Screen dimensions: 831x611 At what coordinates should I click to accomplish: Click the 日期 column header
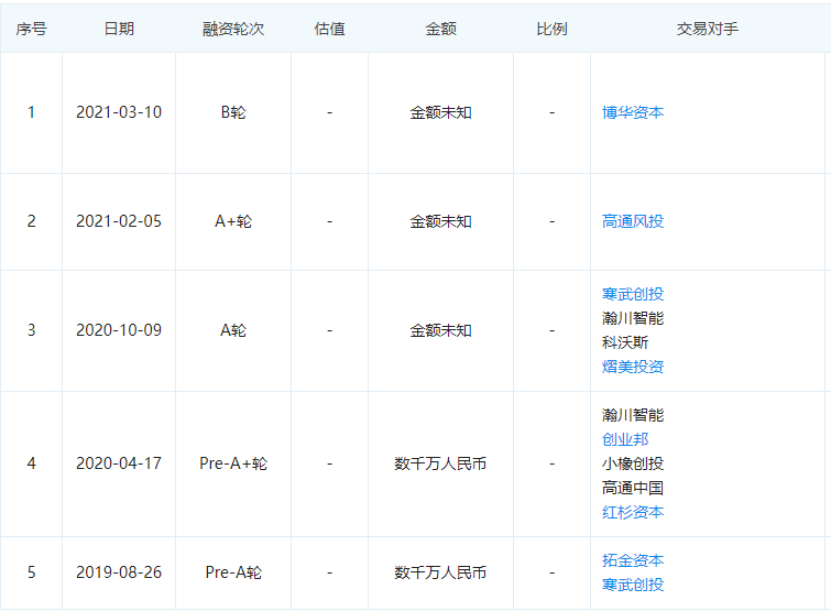click(x=119, y=29)
